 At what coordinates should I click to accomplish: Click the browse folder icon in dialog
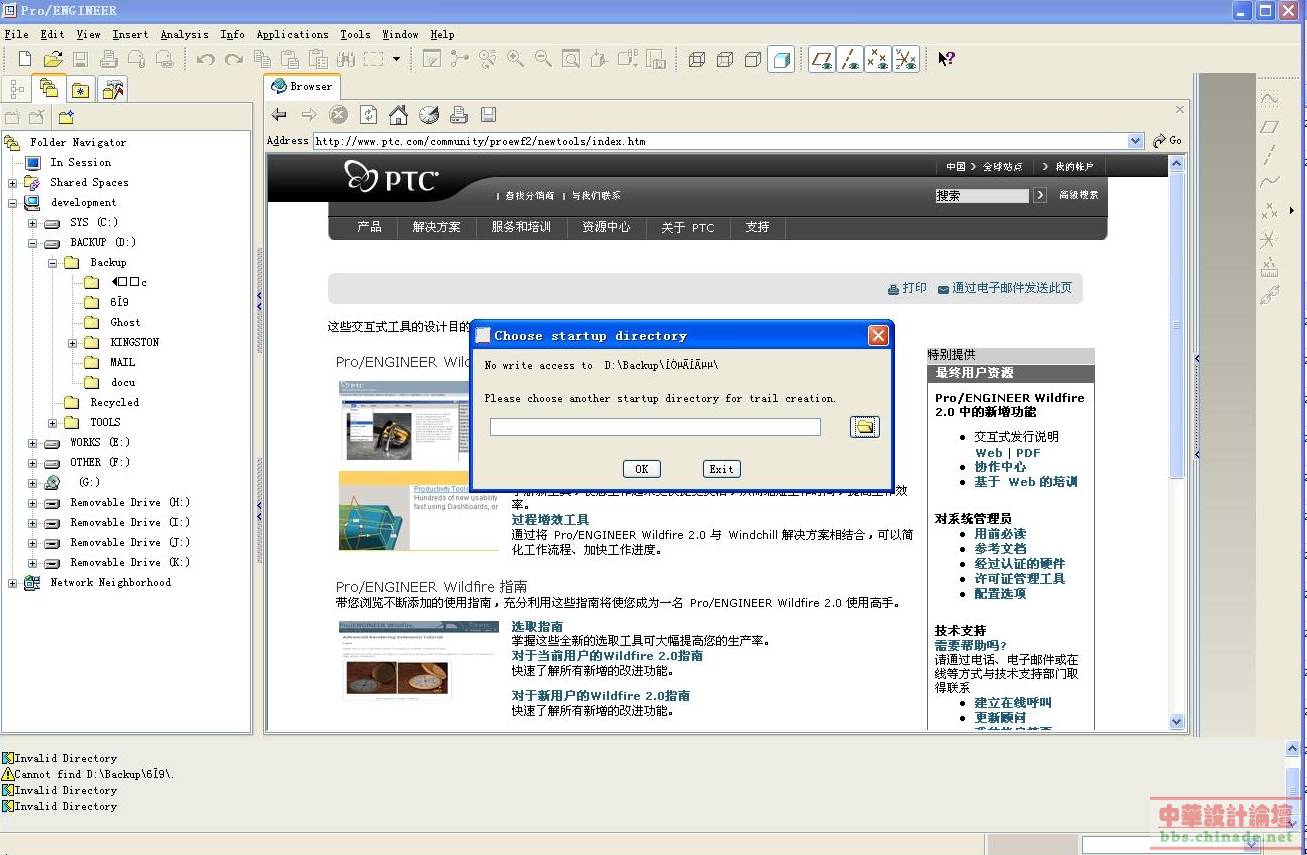(x=865, y=427)
